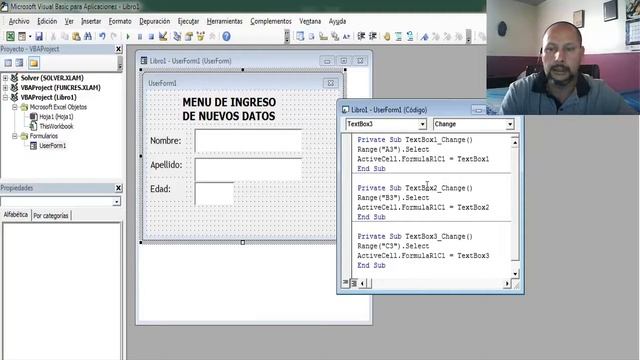Click the List Constants icon
This screenshot has width=640, height=360.
tap(311, 36)
